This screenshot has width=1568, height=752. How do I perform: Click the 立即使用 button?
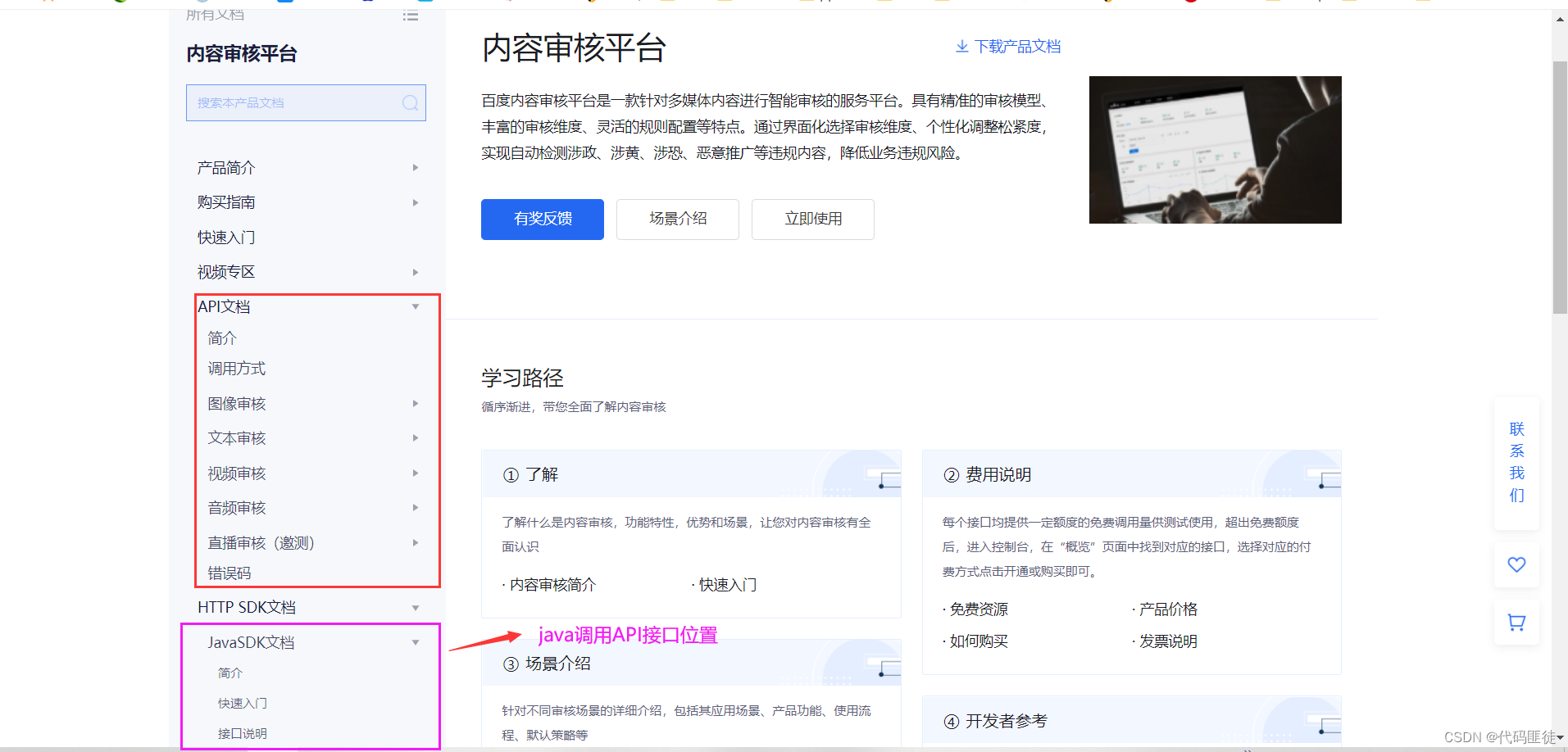pyautogui.click(x=813, y=220)
